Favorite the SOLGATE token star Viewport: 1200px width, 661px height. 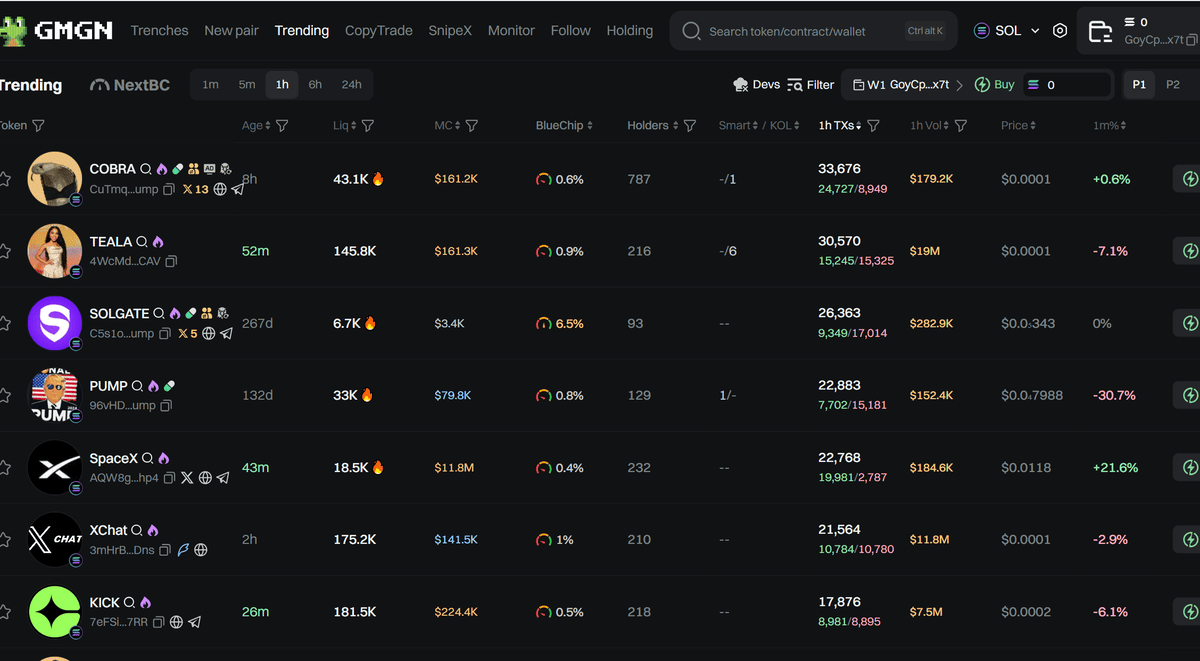pyautogui.click(x=5, y=323)
